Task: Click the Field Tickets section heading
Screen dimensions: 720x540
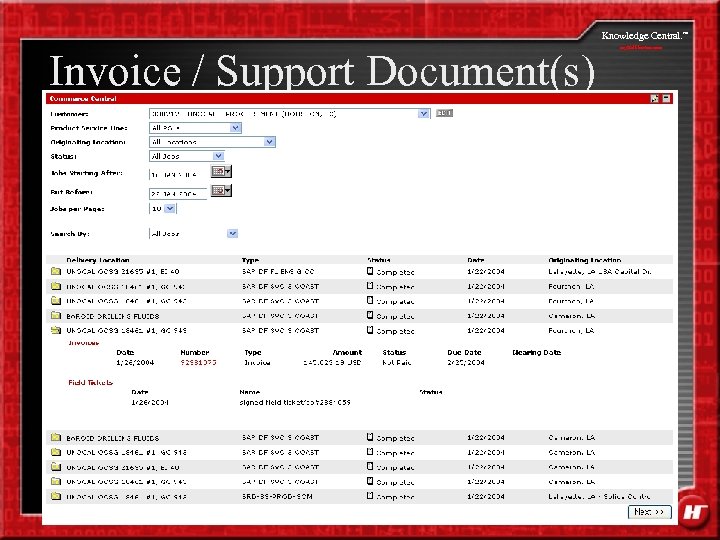Action: 90,382
